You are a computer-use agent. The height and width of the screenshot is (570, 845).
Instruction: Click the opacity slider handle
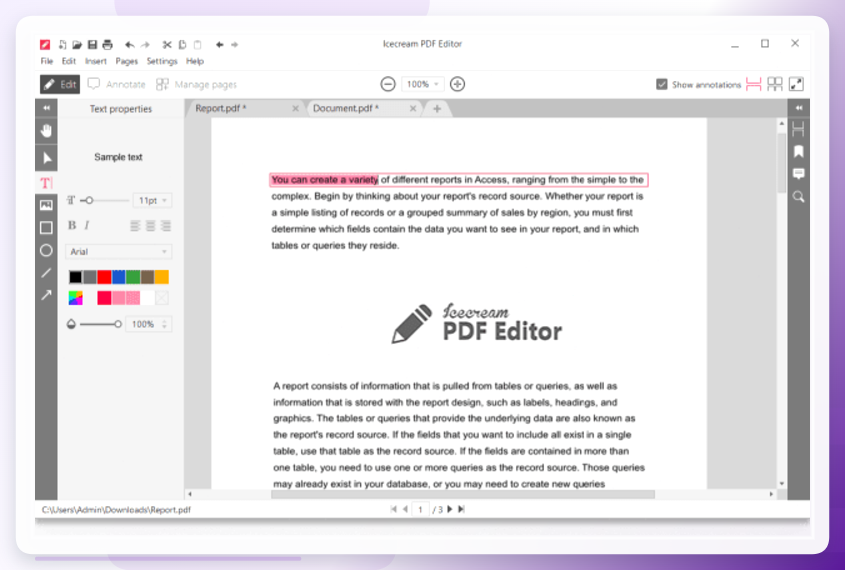pyautogui.click(x=117, y=324)
